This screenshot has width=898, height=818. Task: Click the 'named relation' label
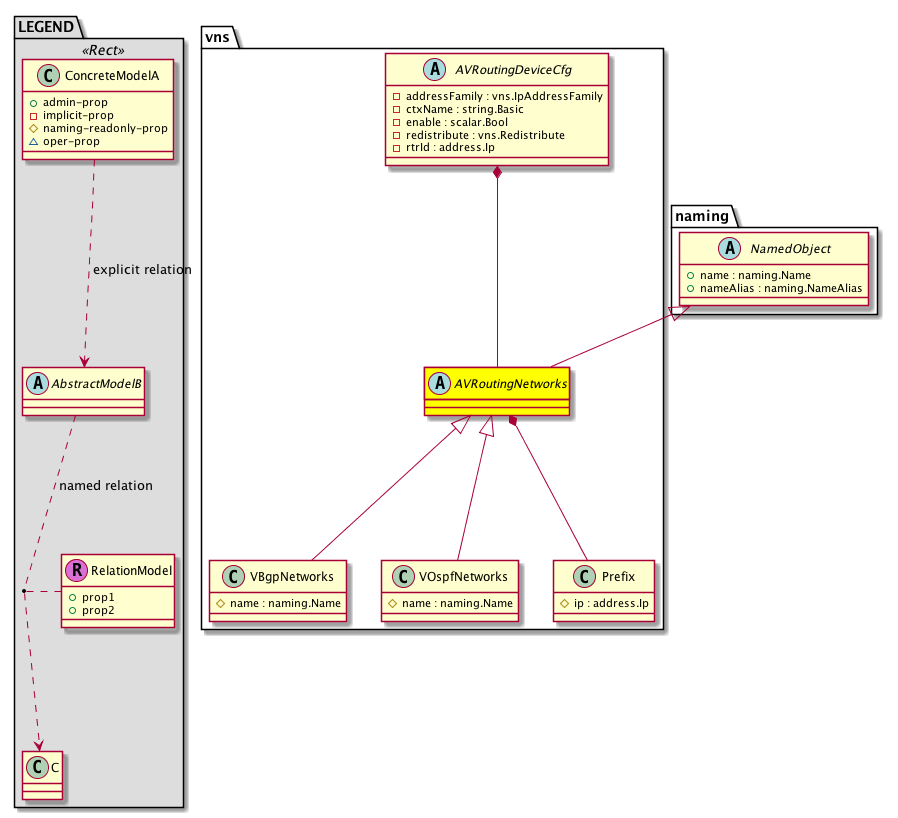(x=106, y=486)
